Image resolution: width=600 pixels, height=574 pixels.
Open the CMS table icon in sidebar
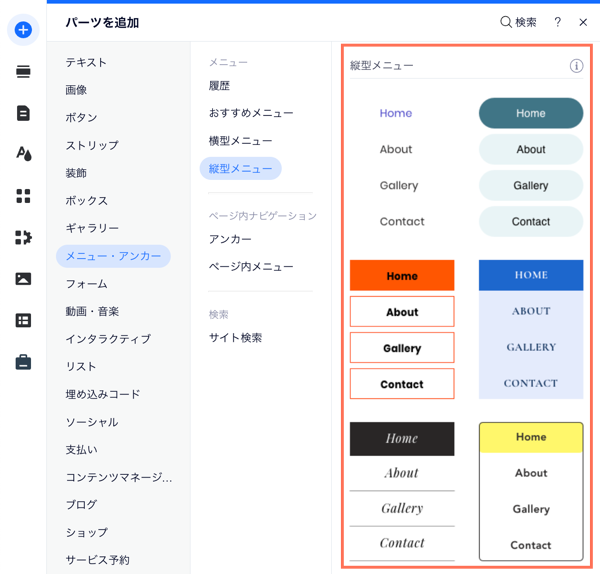point(23,320)
